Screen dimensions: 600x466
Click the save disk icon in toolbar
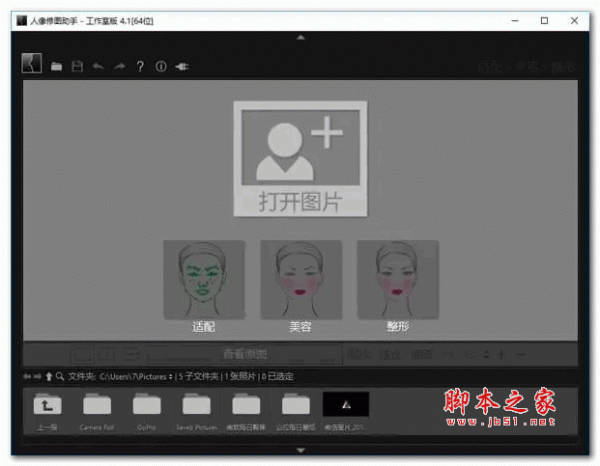[77, 66]
